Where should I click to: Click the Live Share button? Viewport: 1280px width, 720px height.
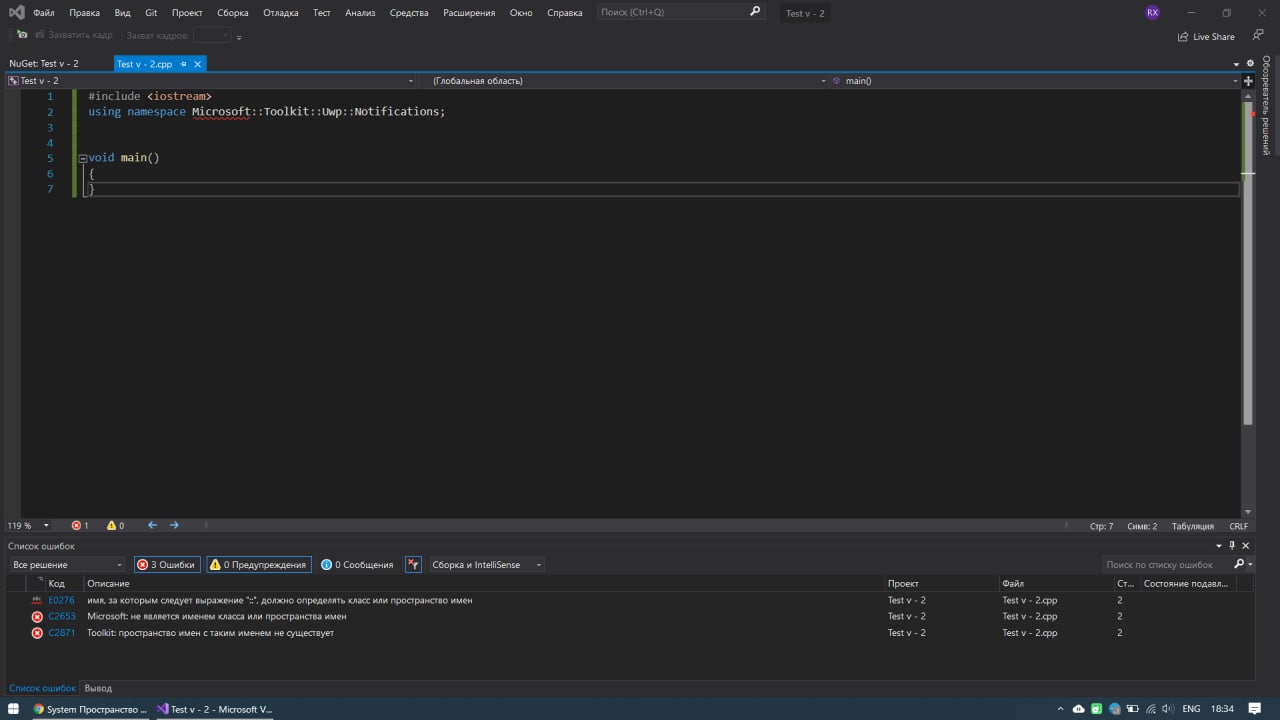(x=1206, y=36)
